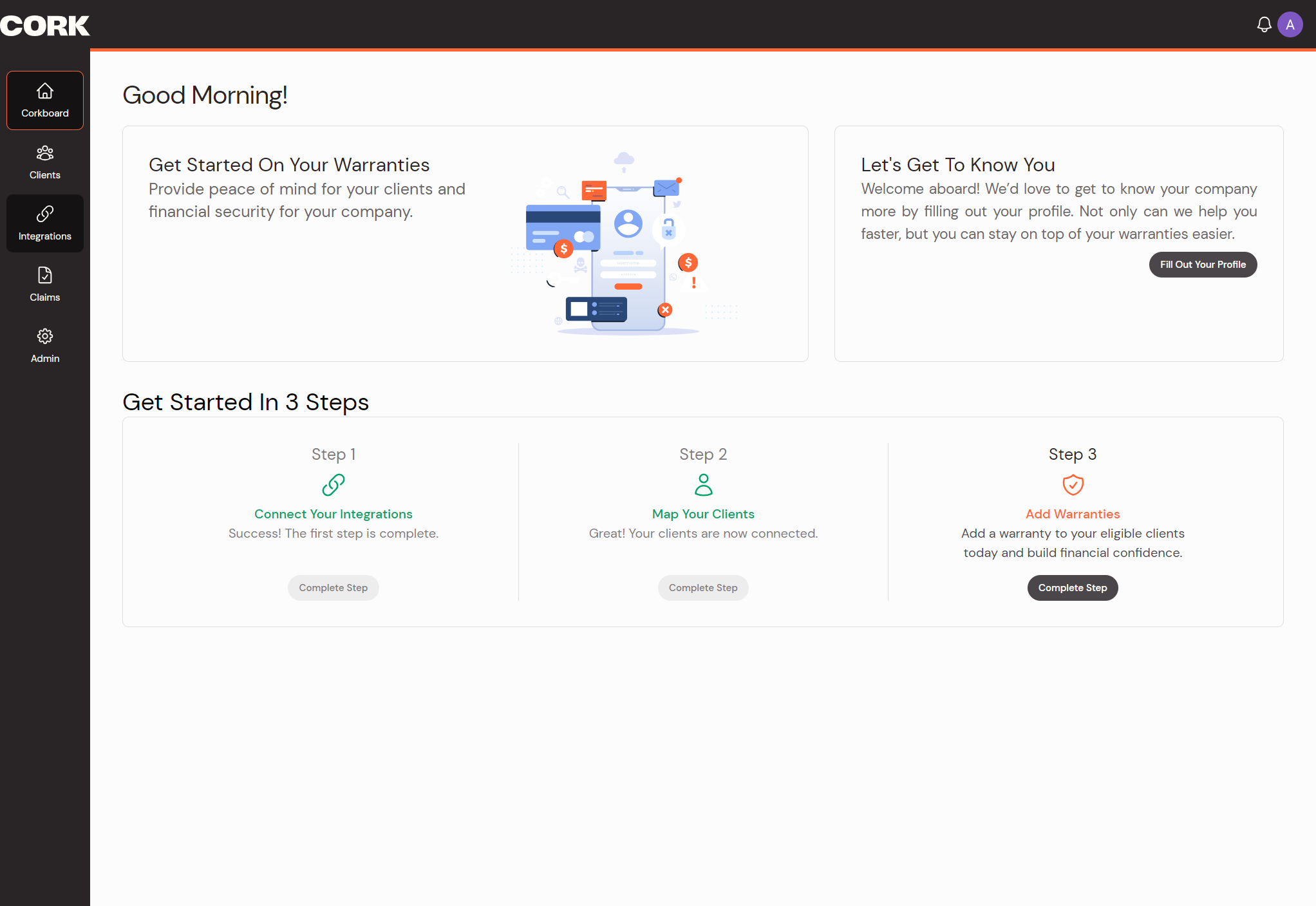Viewport: 1316px width, 906px height.
Task: Click the Get Started On Your Warranties title
Action: tap(289, 165)
